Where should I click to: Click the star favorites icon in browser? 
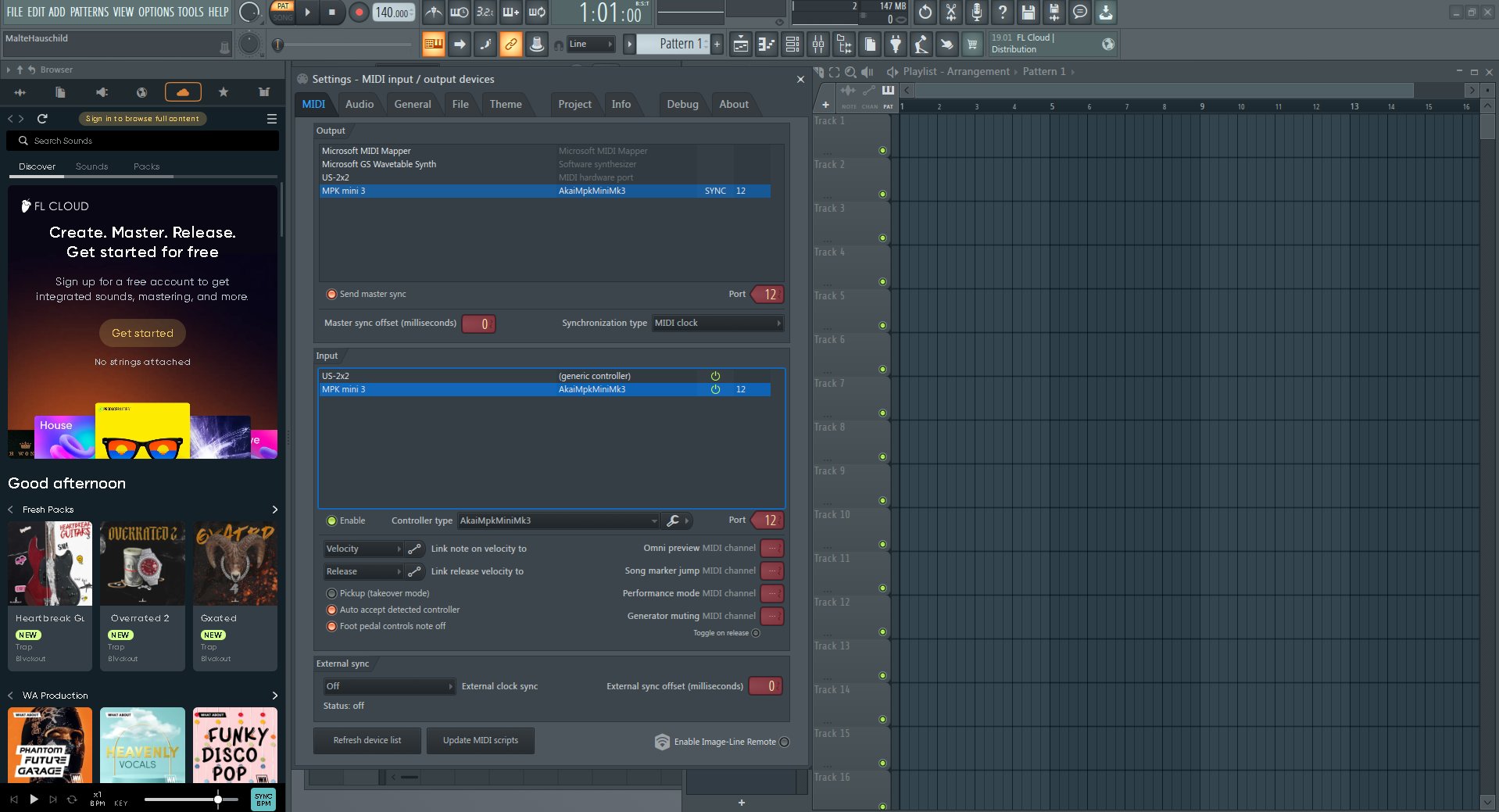[x=224, y=92]
